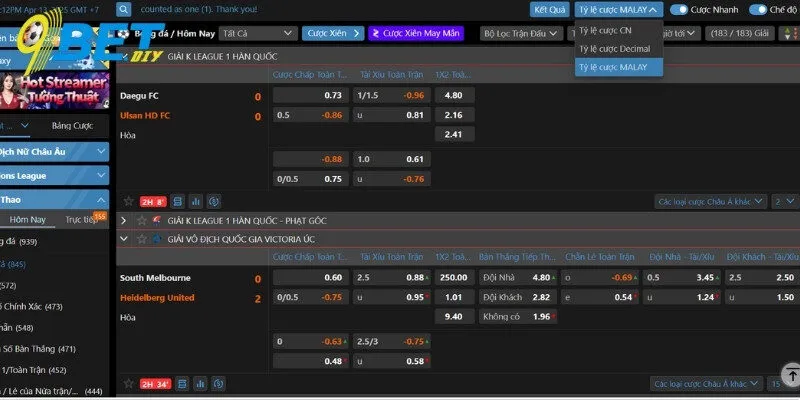Open Các loại cược Châu Á khác for South Melbourne
Screen dimensions: 800x400
tap(706, 384)
